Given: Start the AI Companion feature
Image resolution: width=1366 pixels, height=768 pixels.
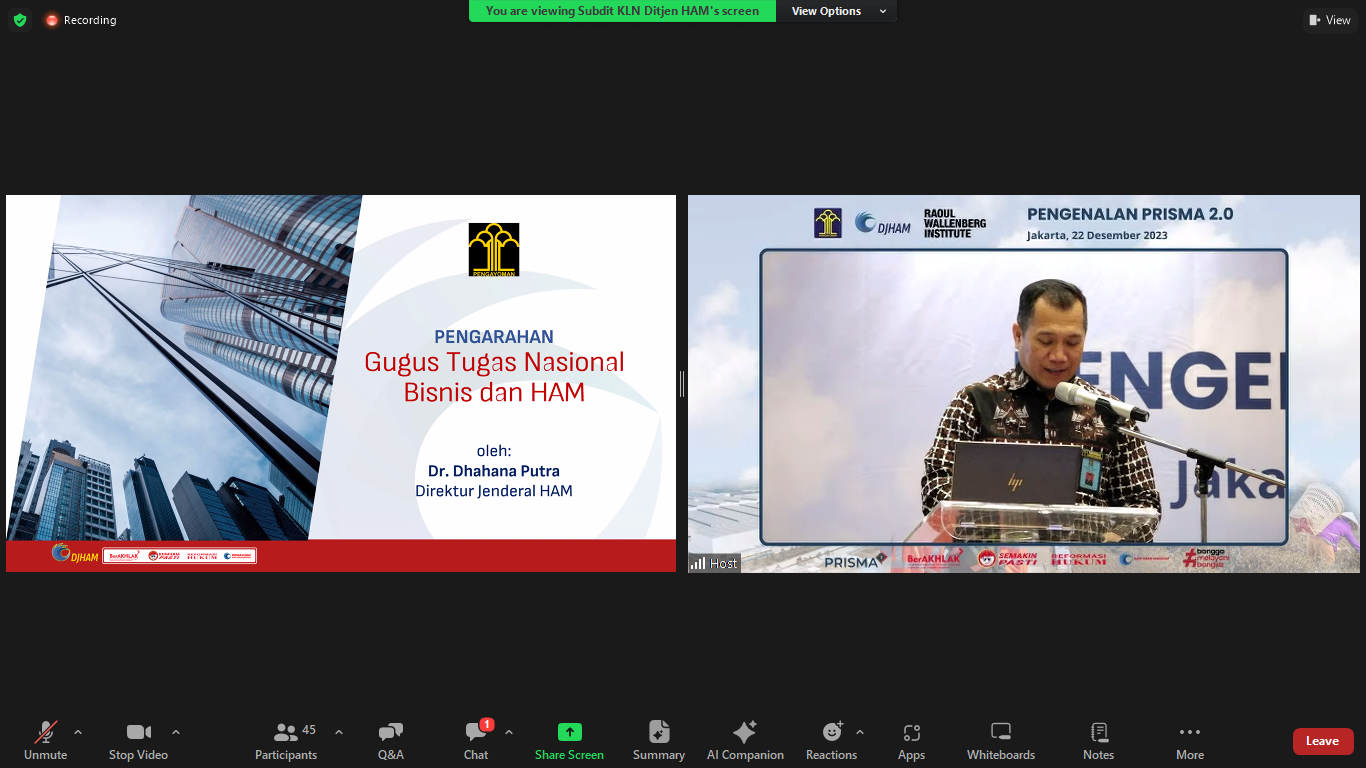Looking at the screenshot, I should point(745,740).
